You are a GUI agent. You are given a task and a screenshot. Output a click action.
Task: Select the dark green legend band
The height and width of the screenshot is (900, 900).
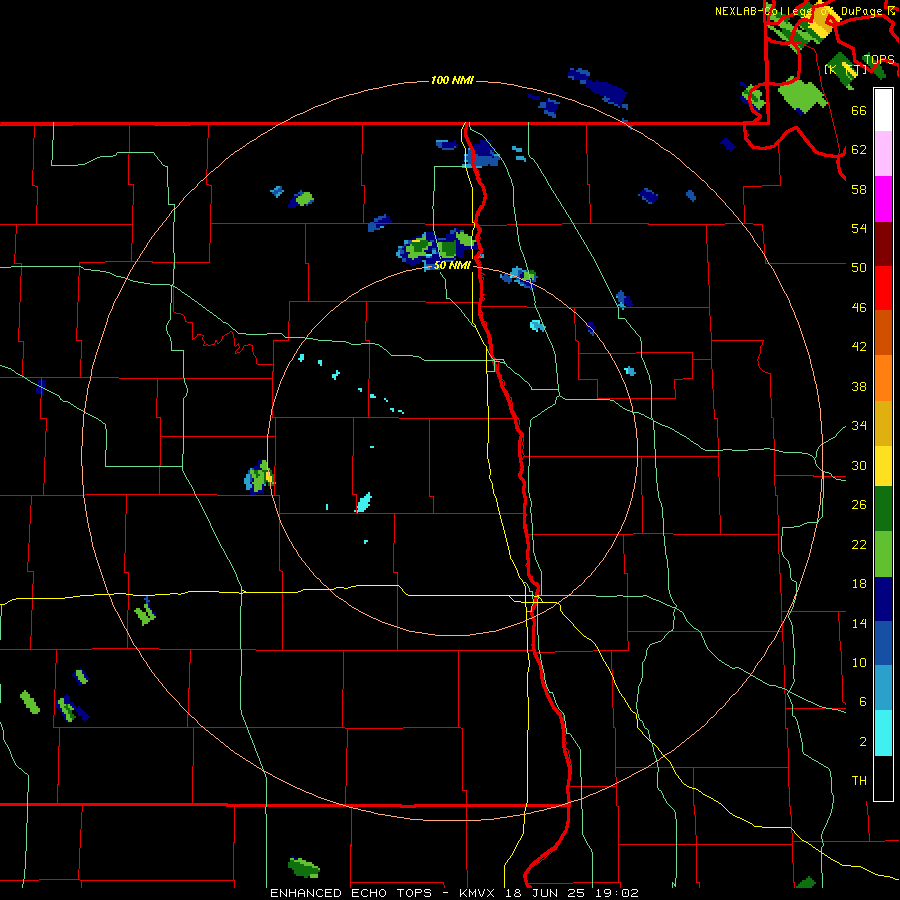pyautogui.click(x=883, y=509)
